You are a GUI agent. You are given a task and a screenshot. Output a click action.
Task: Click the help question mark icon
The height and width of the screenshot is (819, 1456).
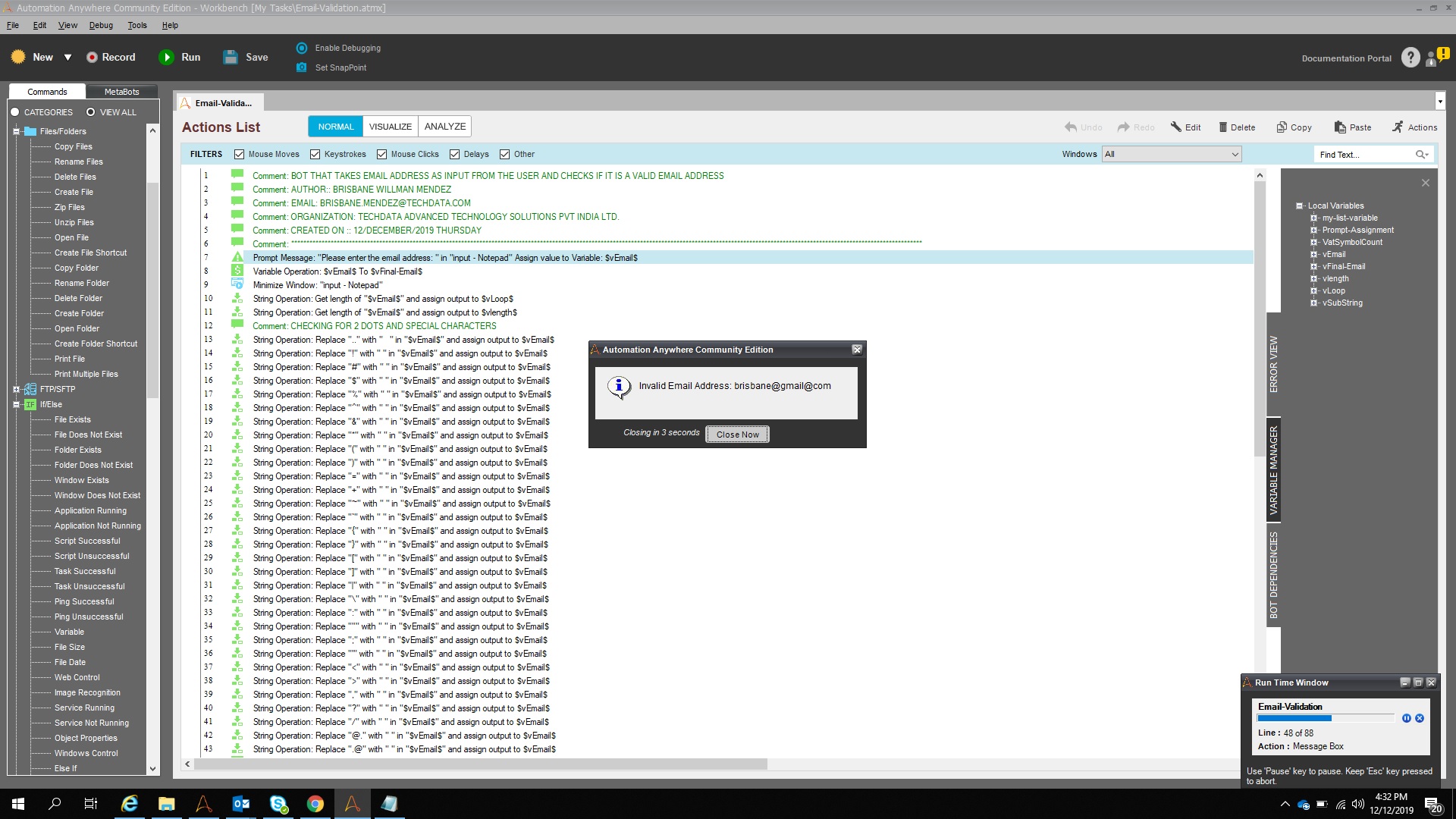pos(1410,58)
